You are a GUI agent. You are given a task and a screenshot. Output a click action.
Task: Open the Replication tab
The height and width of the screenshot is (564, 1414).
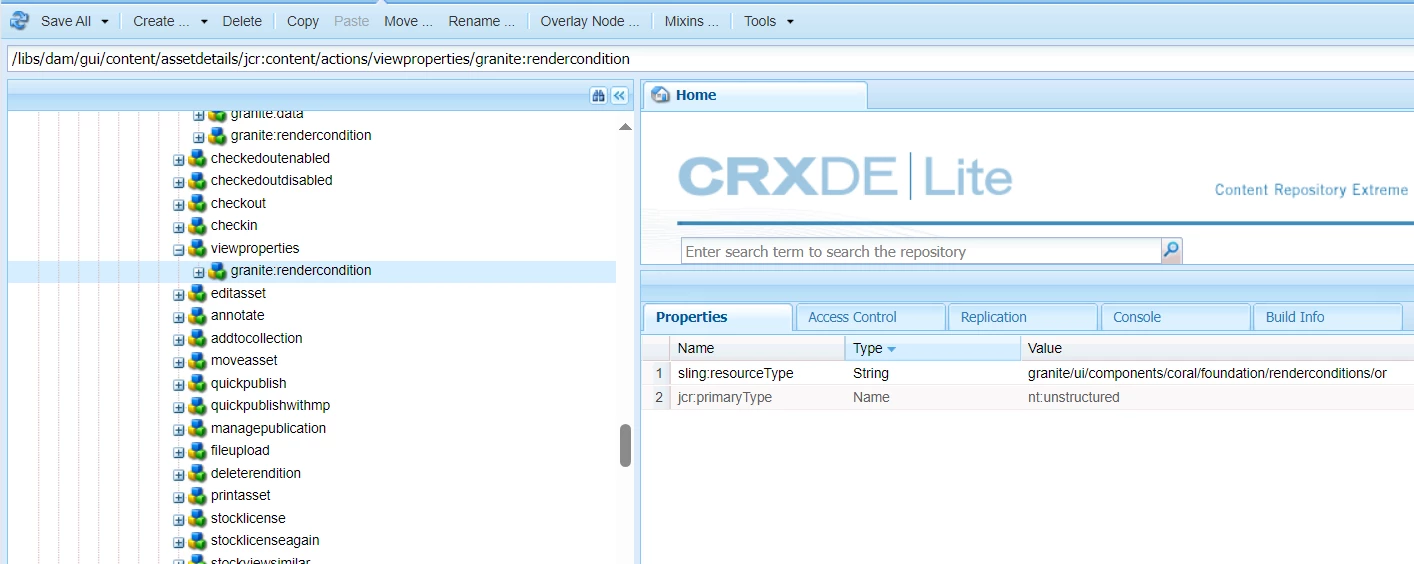pos(1022,317)
